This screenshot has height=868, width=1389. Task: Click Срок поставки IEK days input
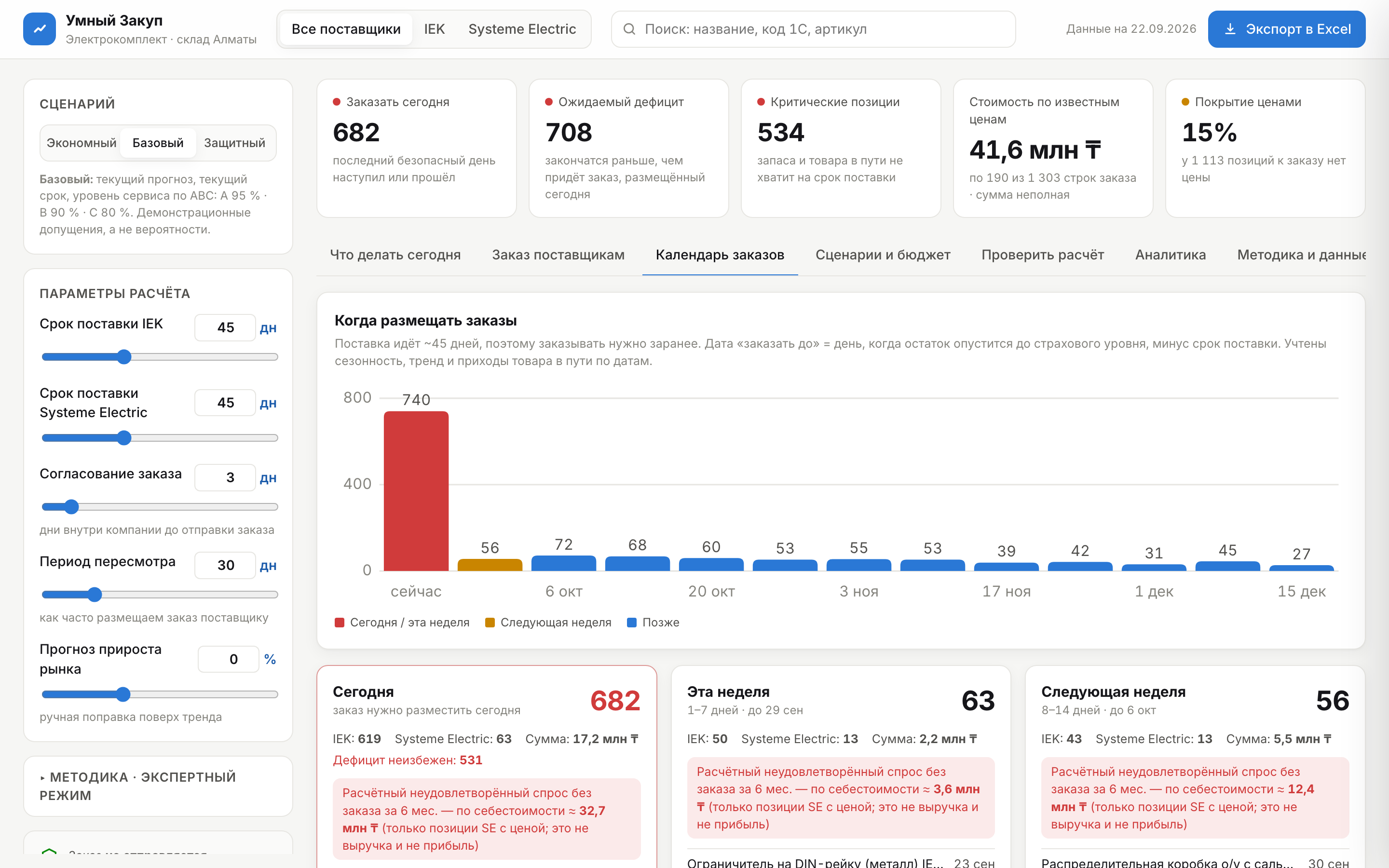pyautogui.click(x=225, y=328)
